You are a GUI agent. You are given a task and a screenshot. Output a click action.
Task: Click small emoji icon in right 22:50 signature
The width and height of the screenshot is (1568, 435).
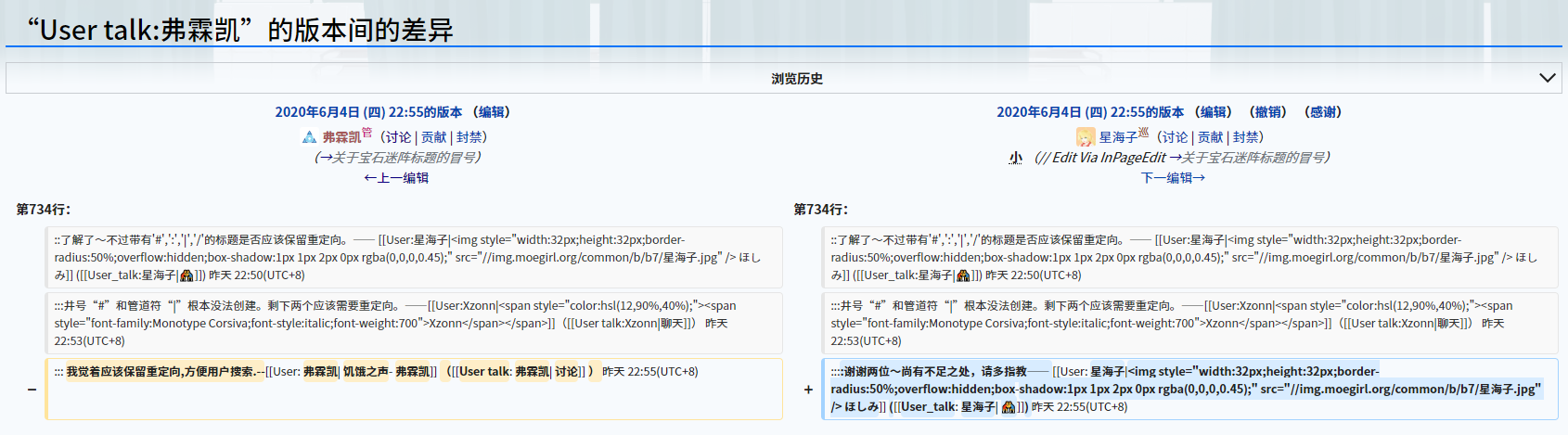tap(963, 275)
